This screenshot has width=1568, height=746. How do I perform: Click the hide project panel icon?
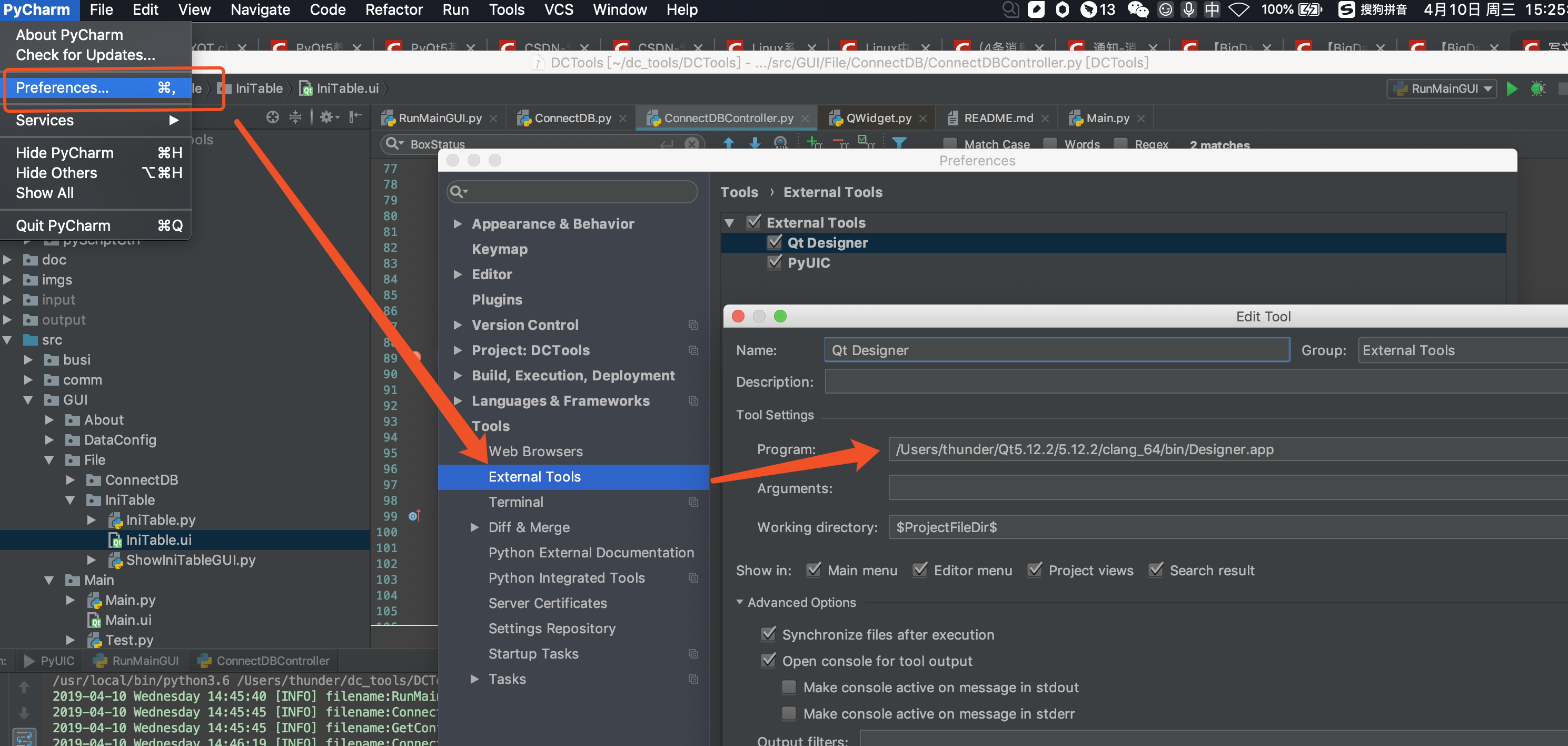click(356, 117)
